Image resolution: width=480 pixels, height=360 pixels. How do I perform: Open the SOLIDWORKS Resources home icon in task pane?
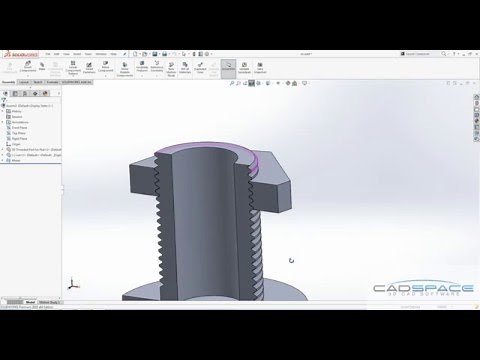(x=477, y=97)
